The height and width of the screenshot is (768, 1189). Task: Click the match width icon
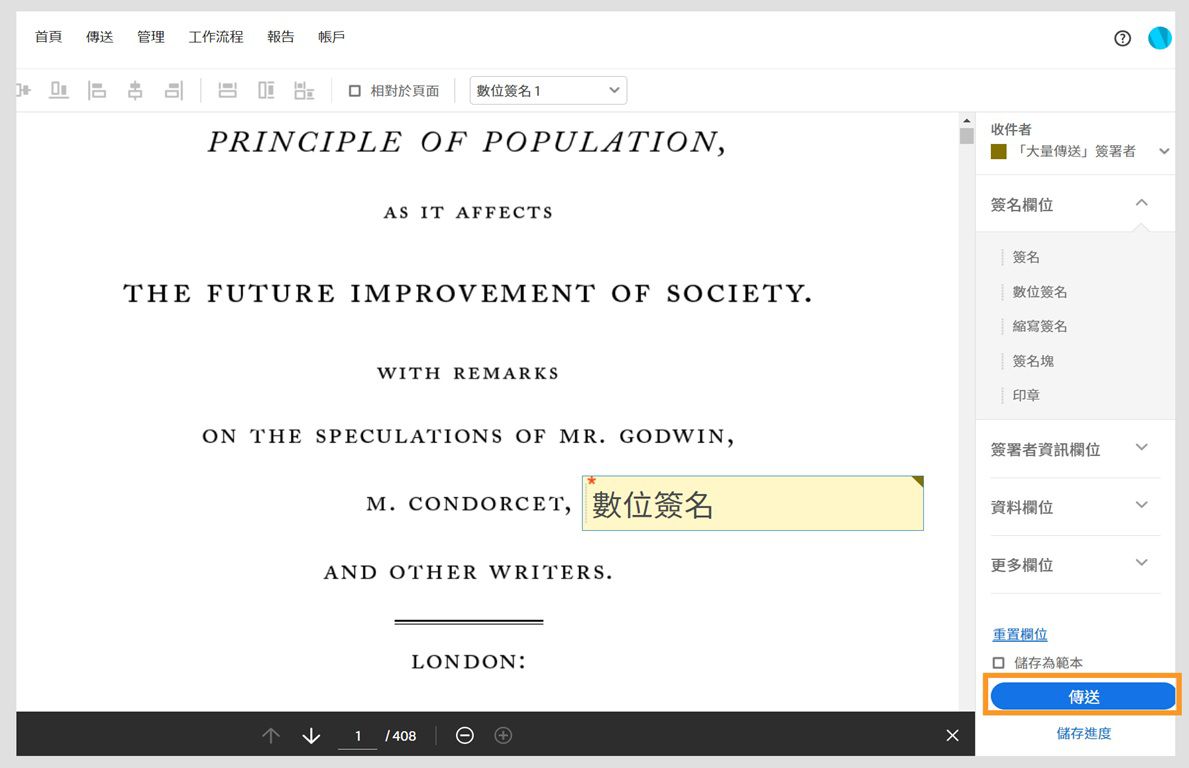pos(227,90)
